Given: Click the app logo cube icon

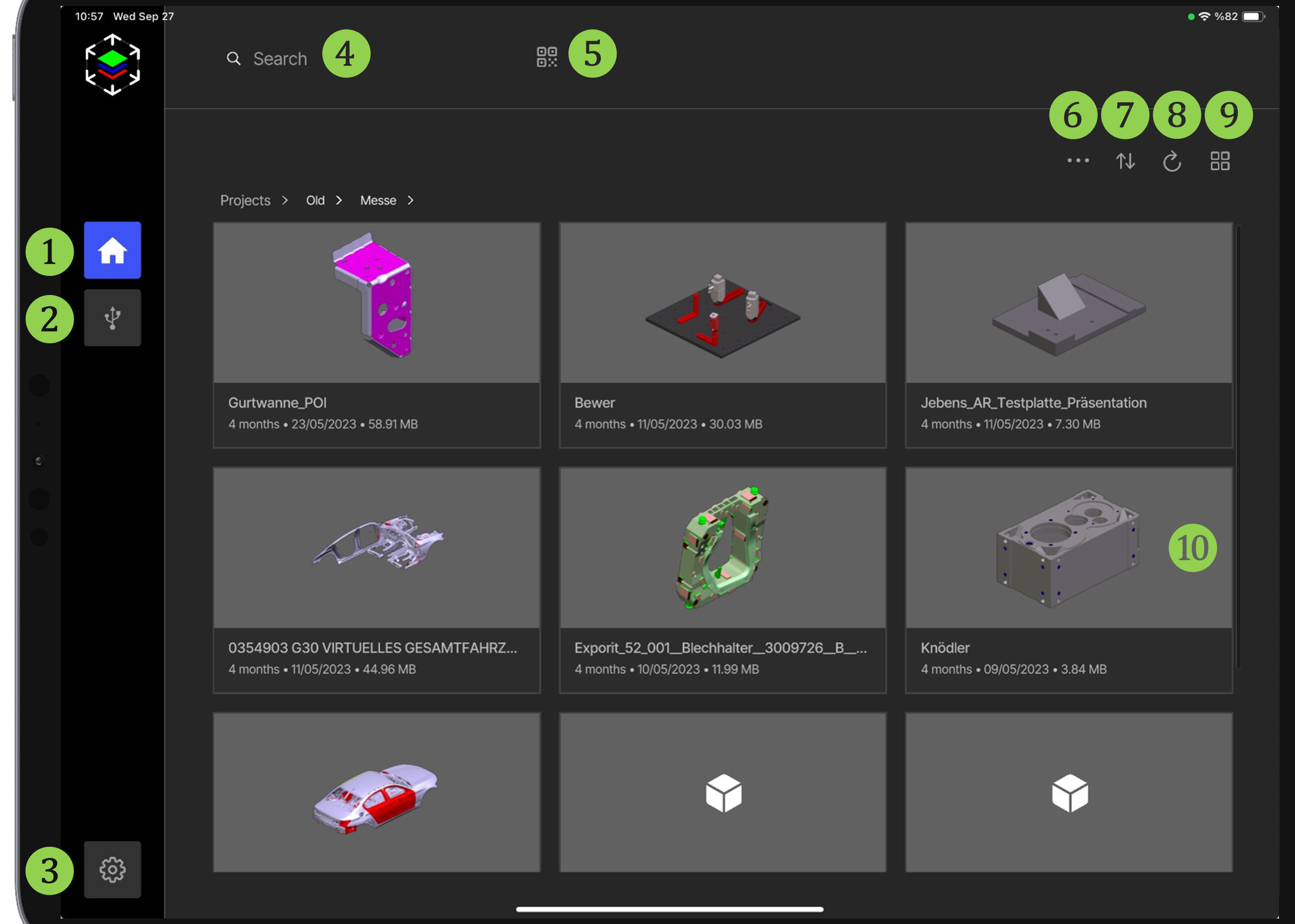Looking at the screenshot, I should (x=112, y=65).
